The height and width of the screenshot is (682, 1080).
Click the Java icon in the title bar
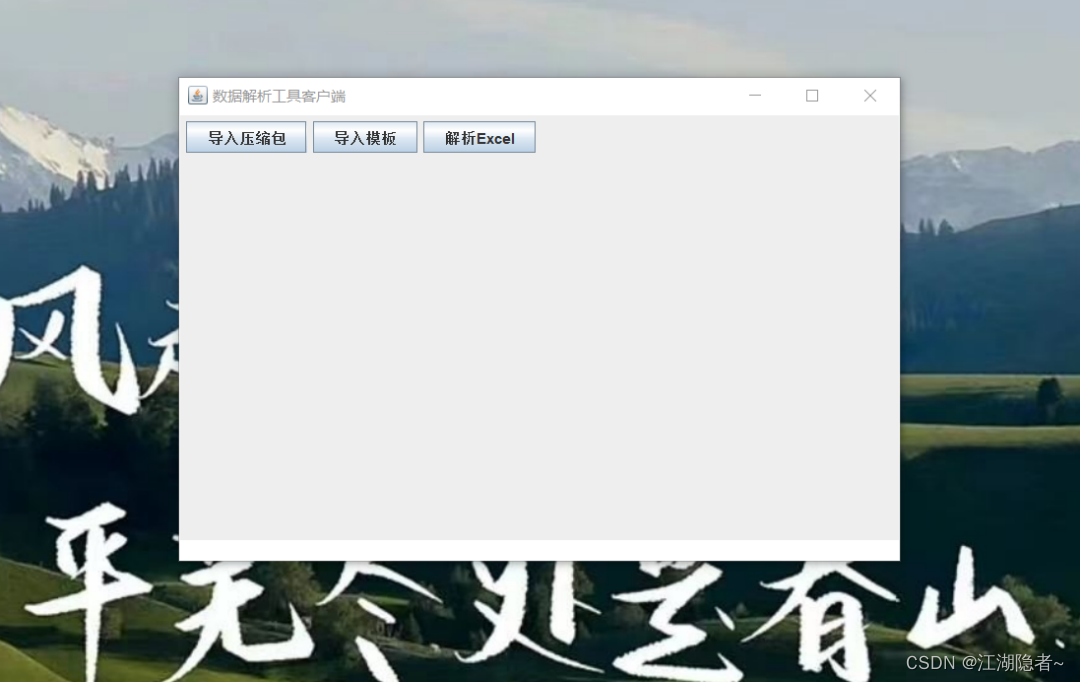point(198,96)
